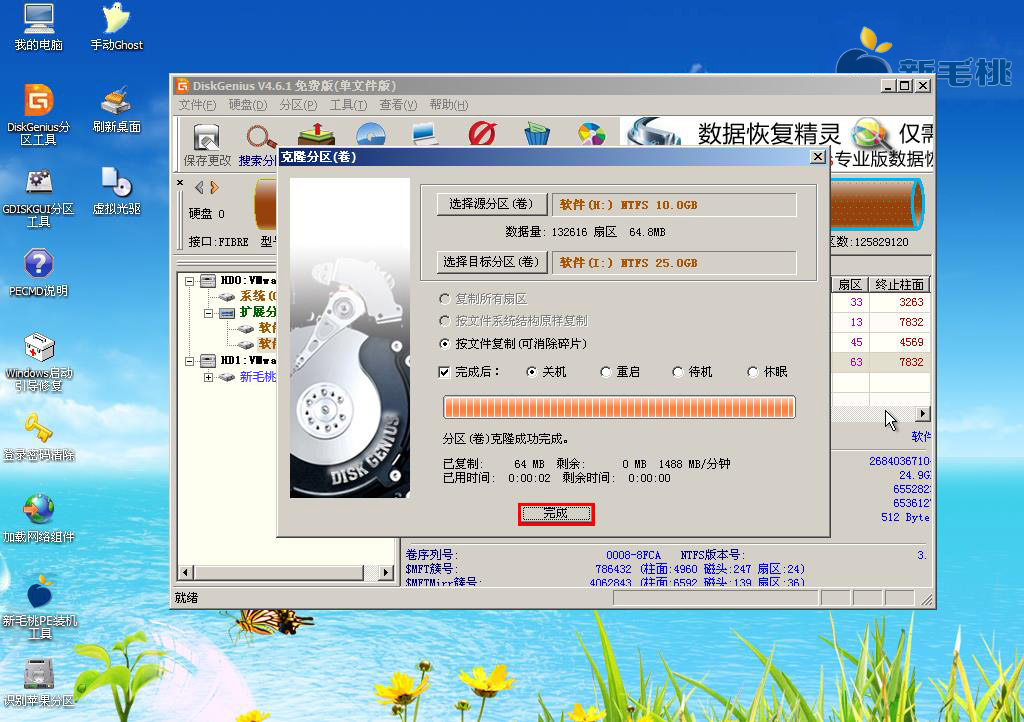Expand the 新毛桃 tree node
Screen dimensions: 1024x722
[208, 377]
